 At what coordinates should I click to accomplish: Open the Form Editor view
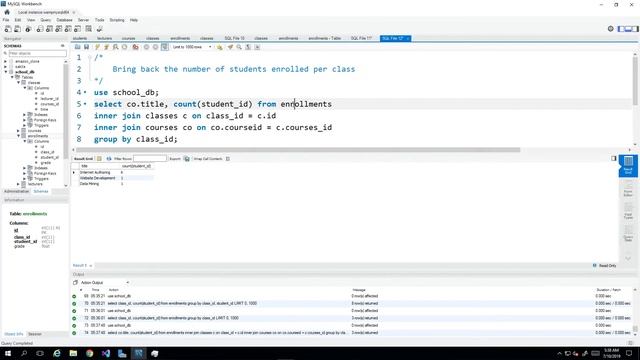pyautogui.click(x=628, y=189)
